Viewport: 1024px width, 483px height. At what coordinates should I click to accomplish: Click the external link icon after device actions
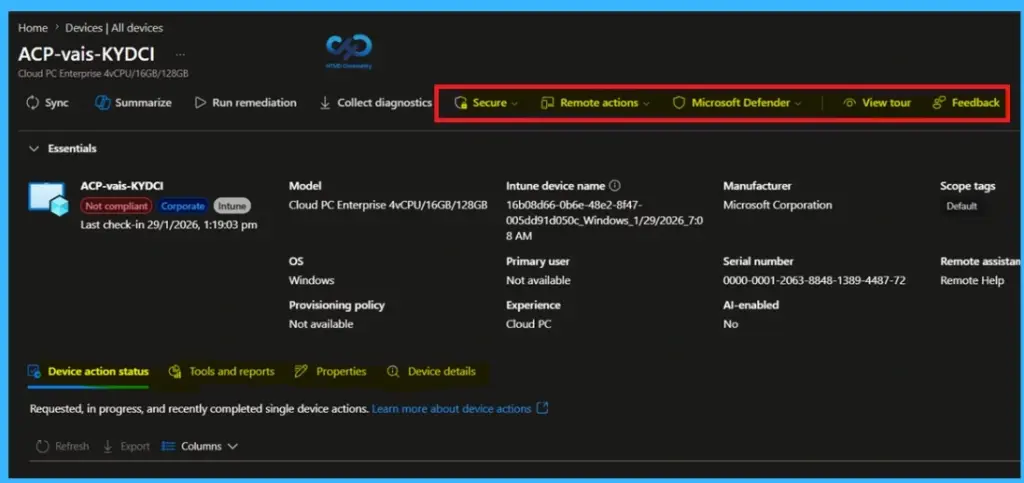coord(542,409)
